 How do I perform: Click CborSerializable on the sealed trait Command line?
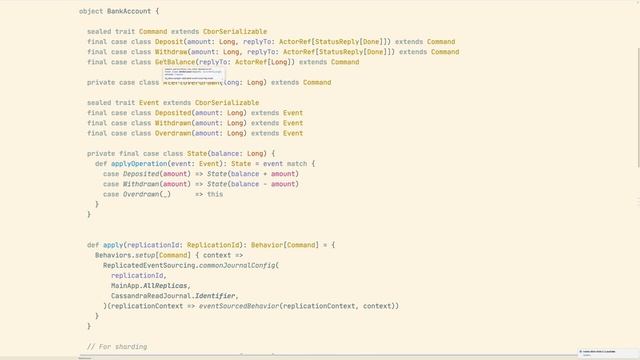(235, 31)
